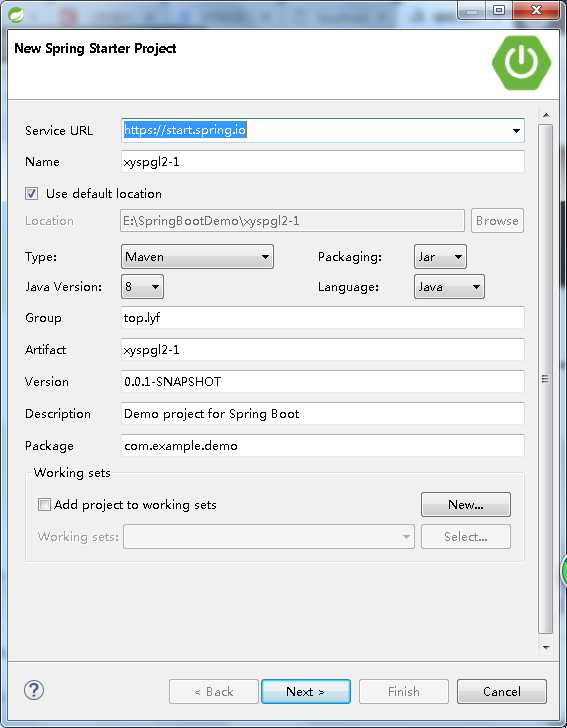Click the New Spring Starter Project heading
567x728 pixels.
(x=95, y=49)
